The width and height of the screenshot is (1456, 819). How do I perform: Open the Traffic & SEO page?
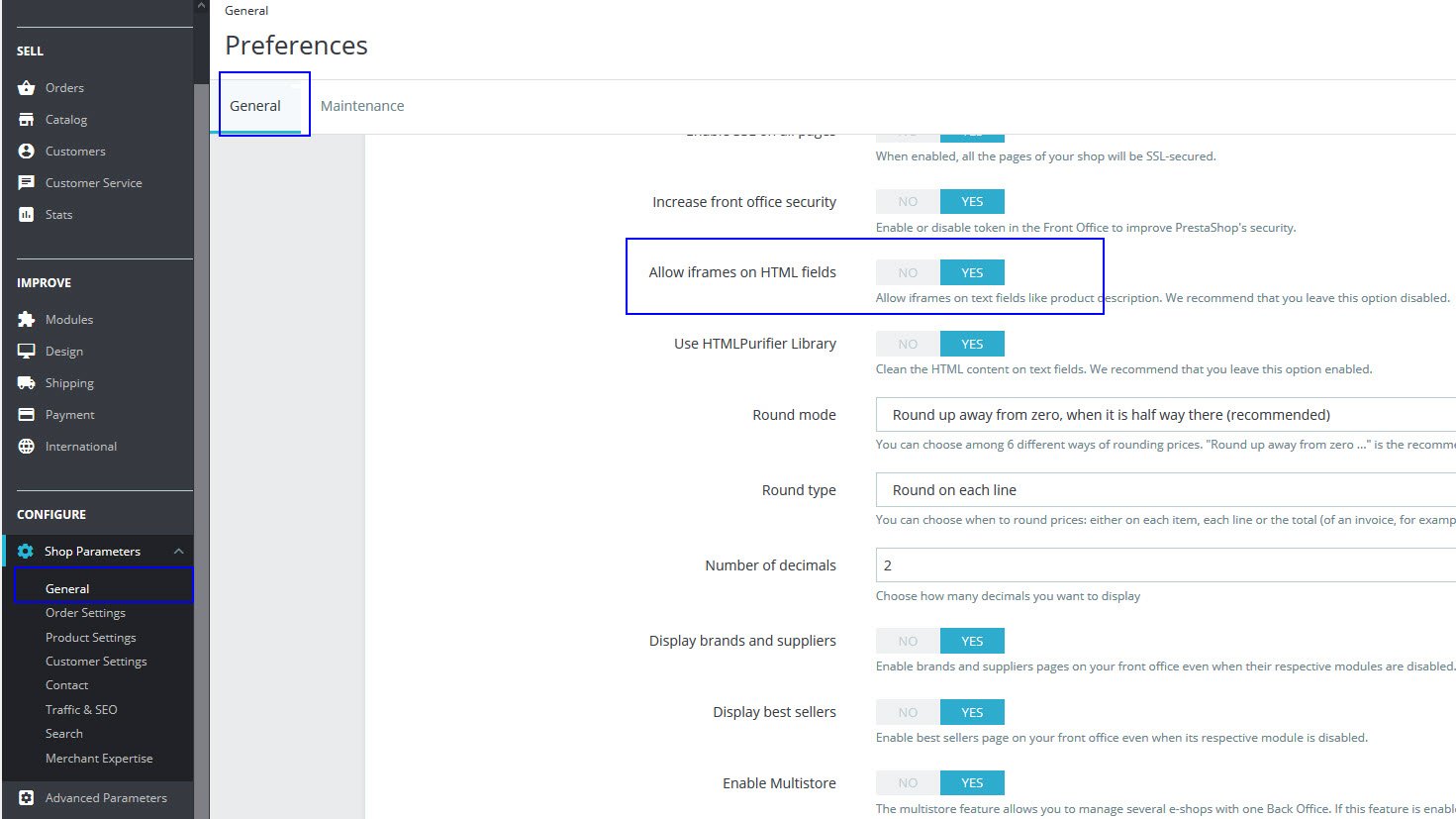[81, 710]
